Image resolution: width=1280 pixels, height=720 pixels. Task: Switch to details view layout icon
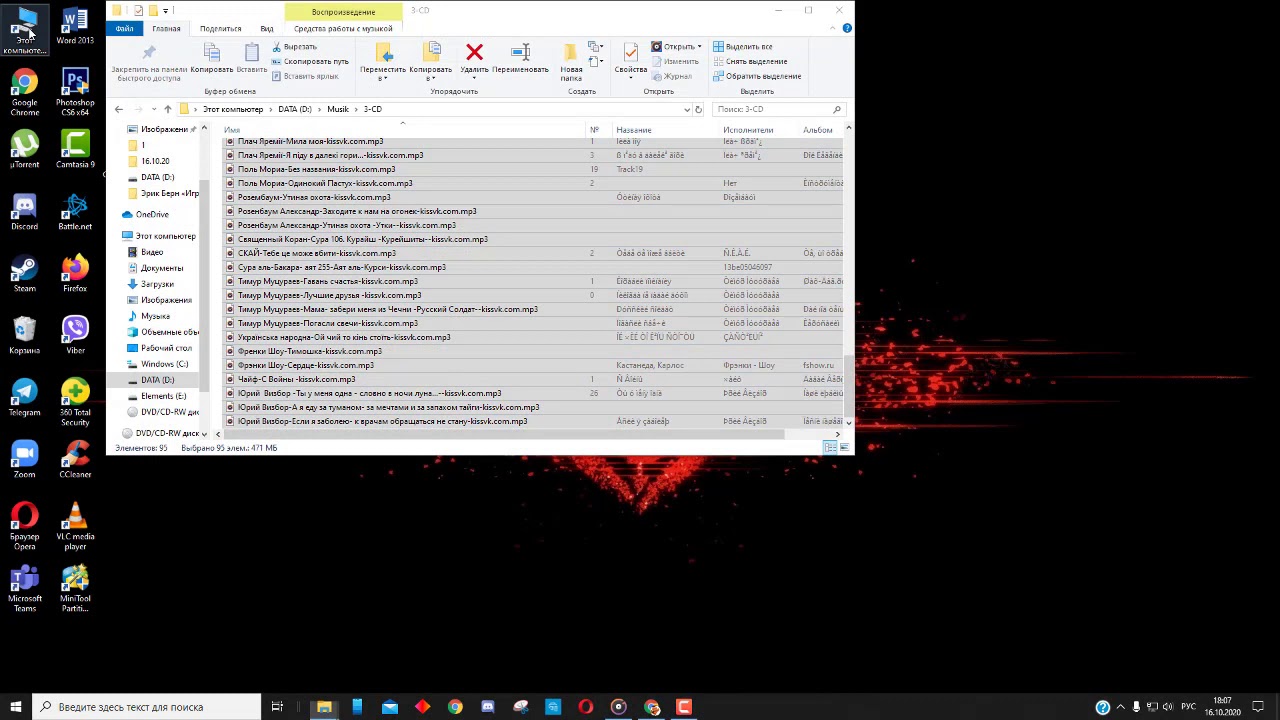pos(830,448)
